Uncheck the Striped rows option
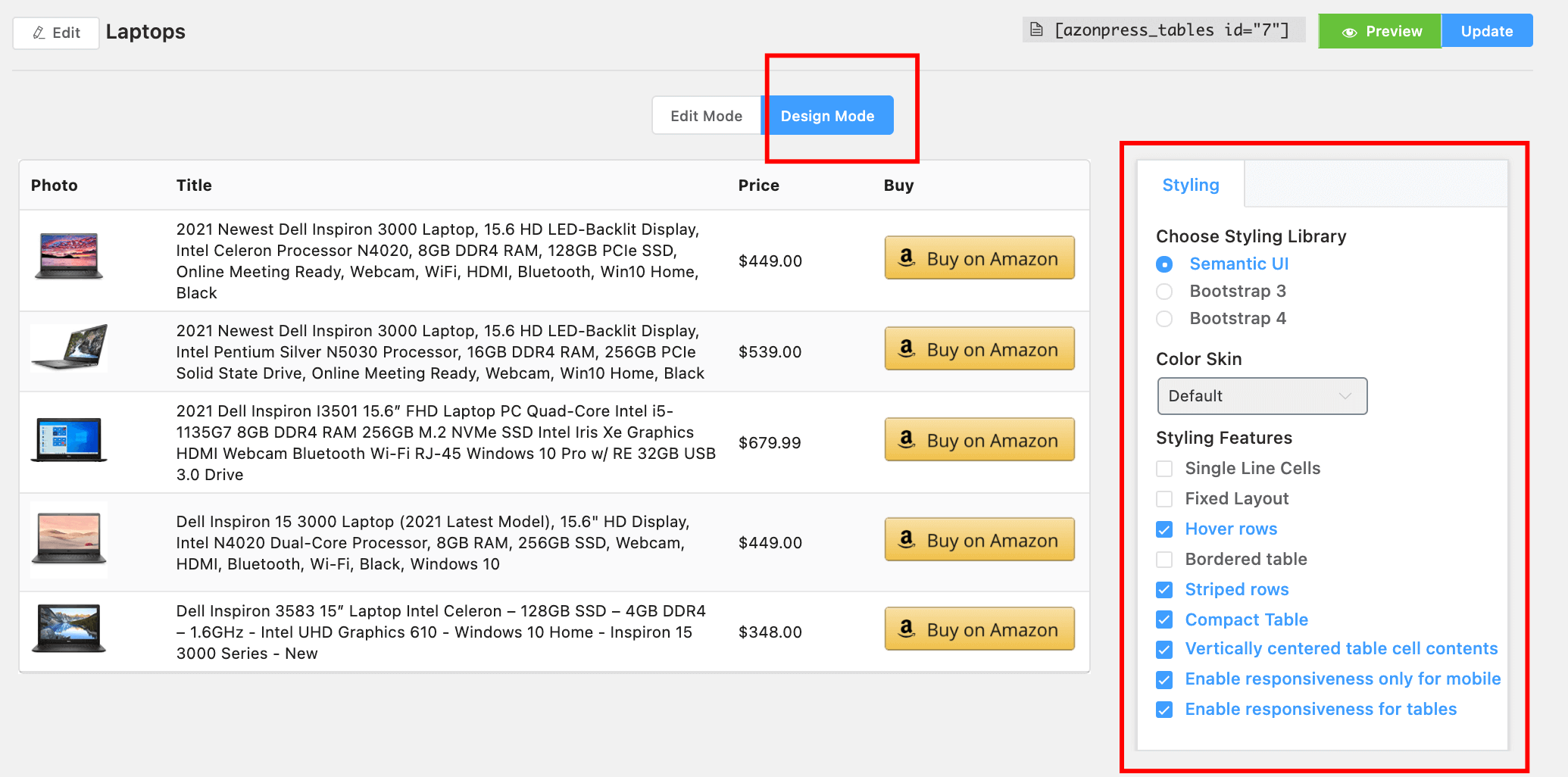This screenshot has height=777, width=1568. (x=1164, y=590)
